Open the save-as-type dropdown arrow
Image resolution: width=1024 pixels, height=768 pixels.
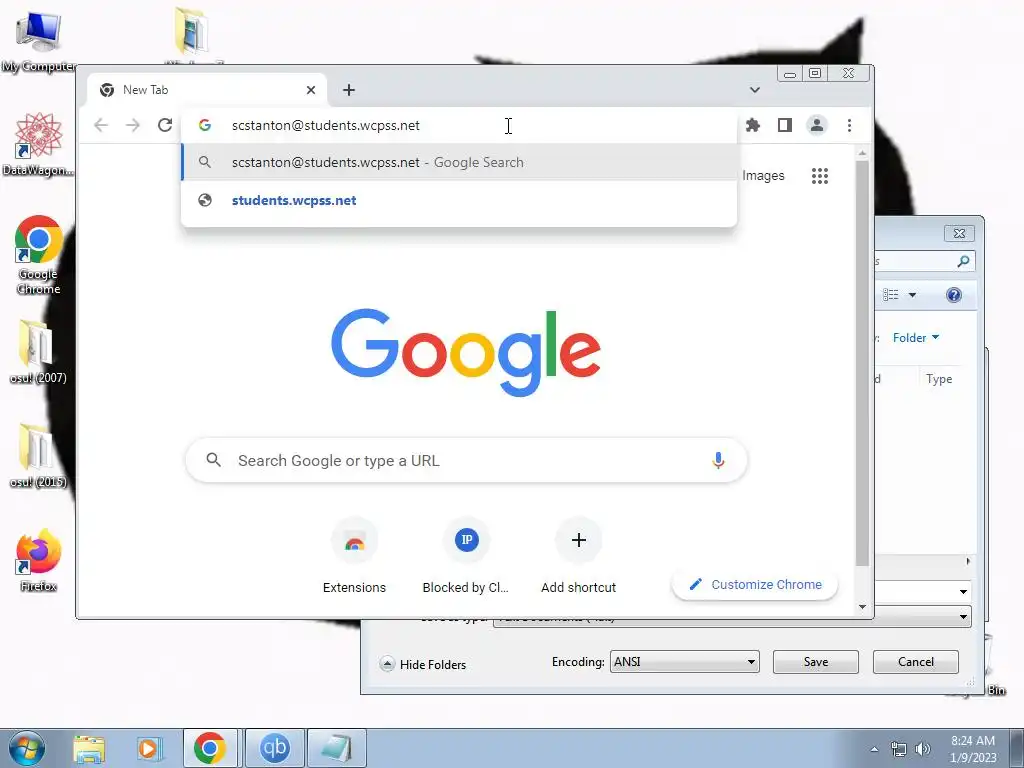[963, 616]
